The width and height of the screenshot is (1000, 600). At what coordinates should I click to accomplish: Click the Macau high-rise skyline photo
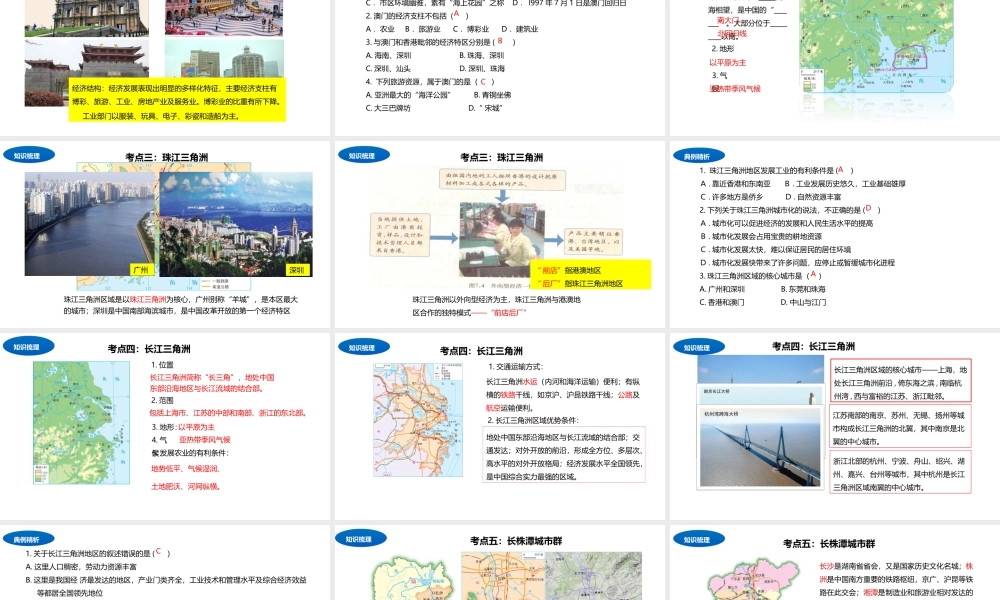[224, 59]
